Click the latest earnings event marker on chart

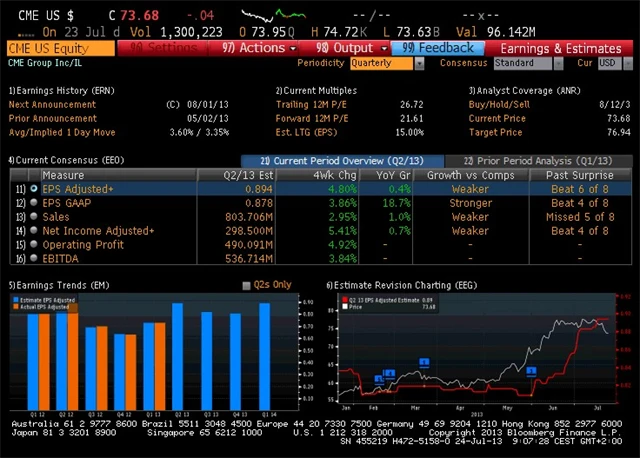click(x=532, y=371)
